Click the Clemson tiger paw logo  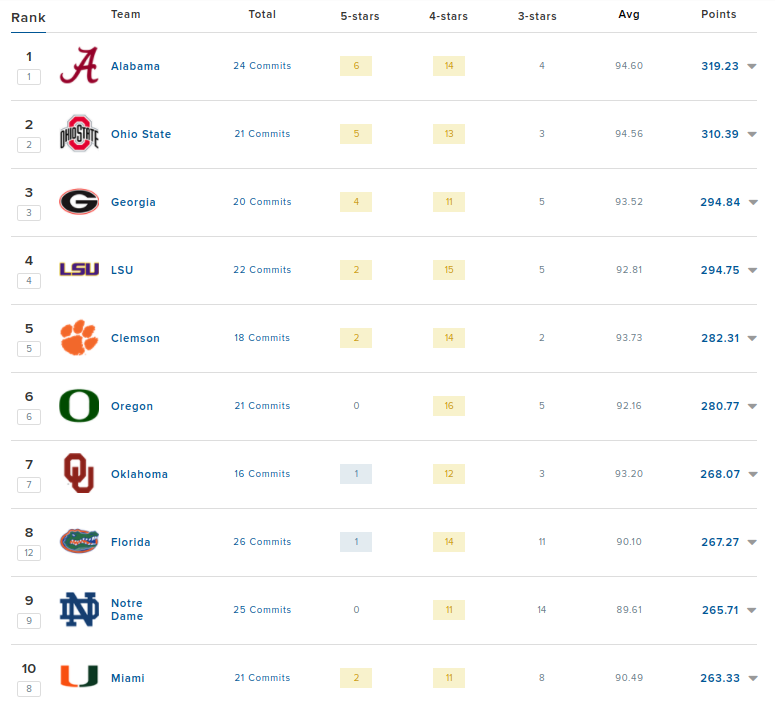(x=79, y=338)
